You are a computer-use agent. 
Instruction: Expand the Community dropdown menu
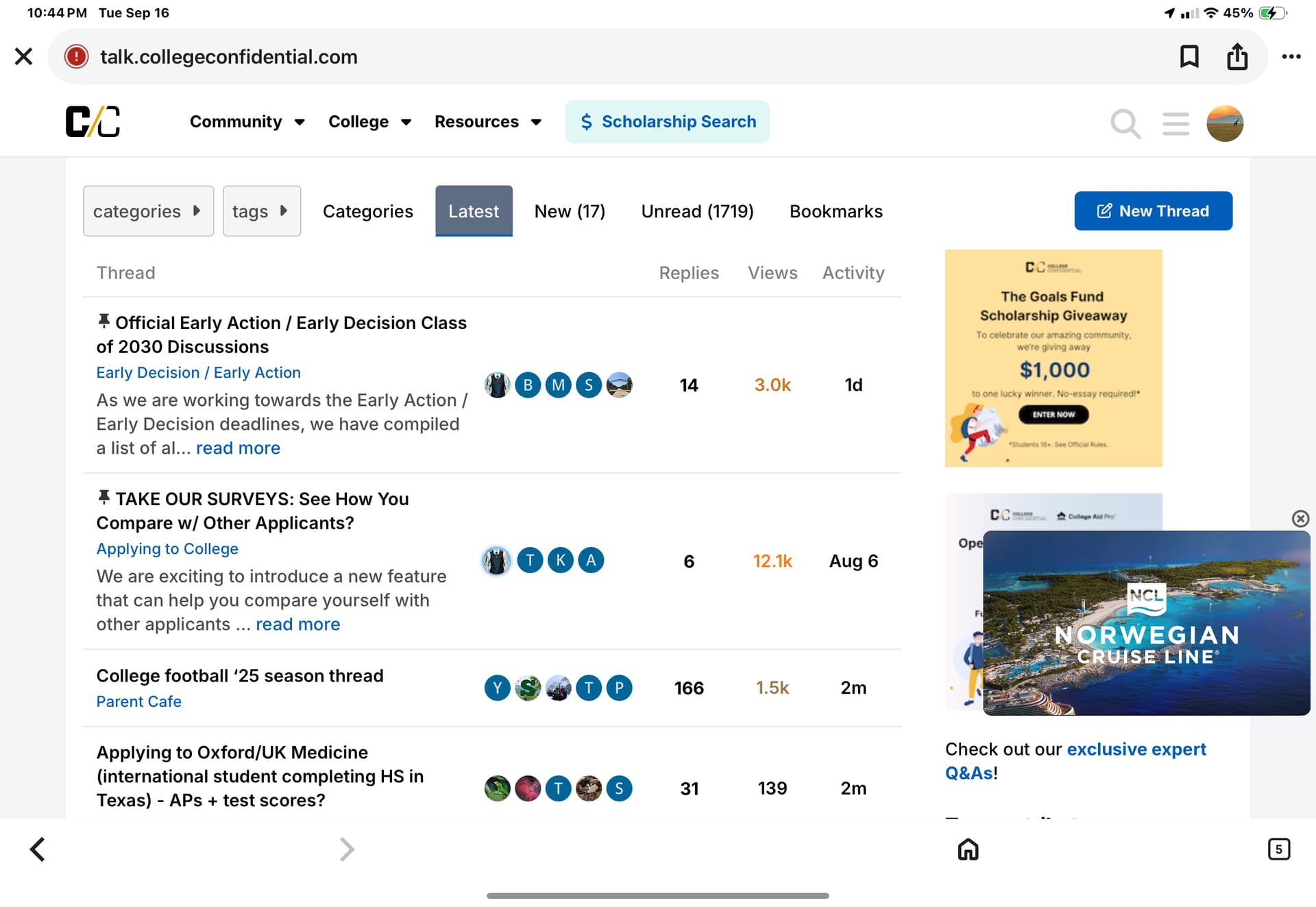click(x=247, y=121)
